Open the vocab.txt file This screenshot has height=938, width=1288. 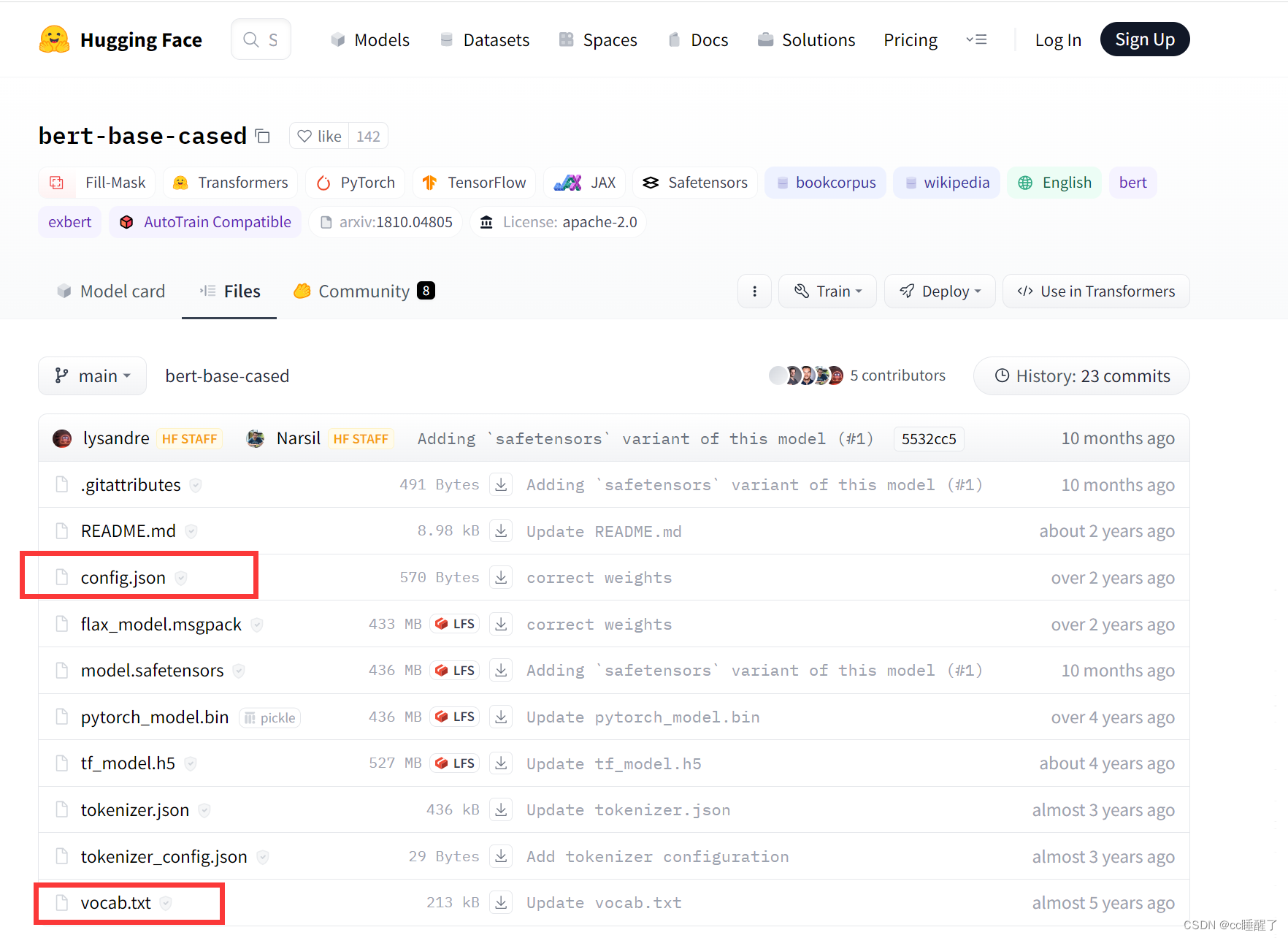(116, 903)
